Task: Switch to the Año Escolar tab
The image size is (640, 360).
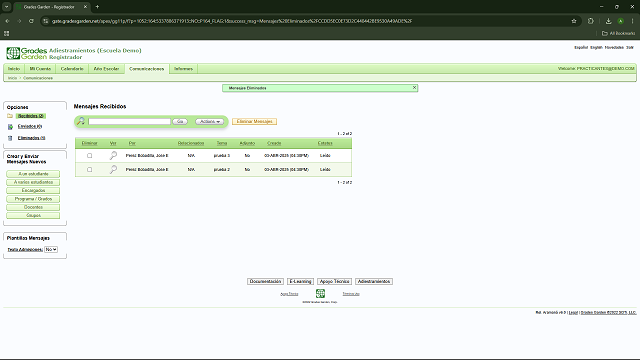Action: click(x=106, y=69)
